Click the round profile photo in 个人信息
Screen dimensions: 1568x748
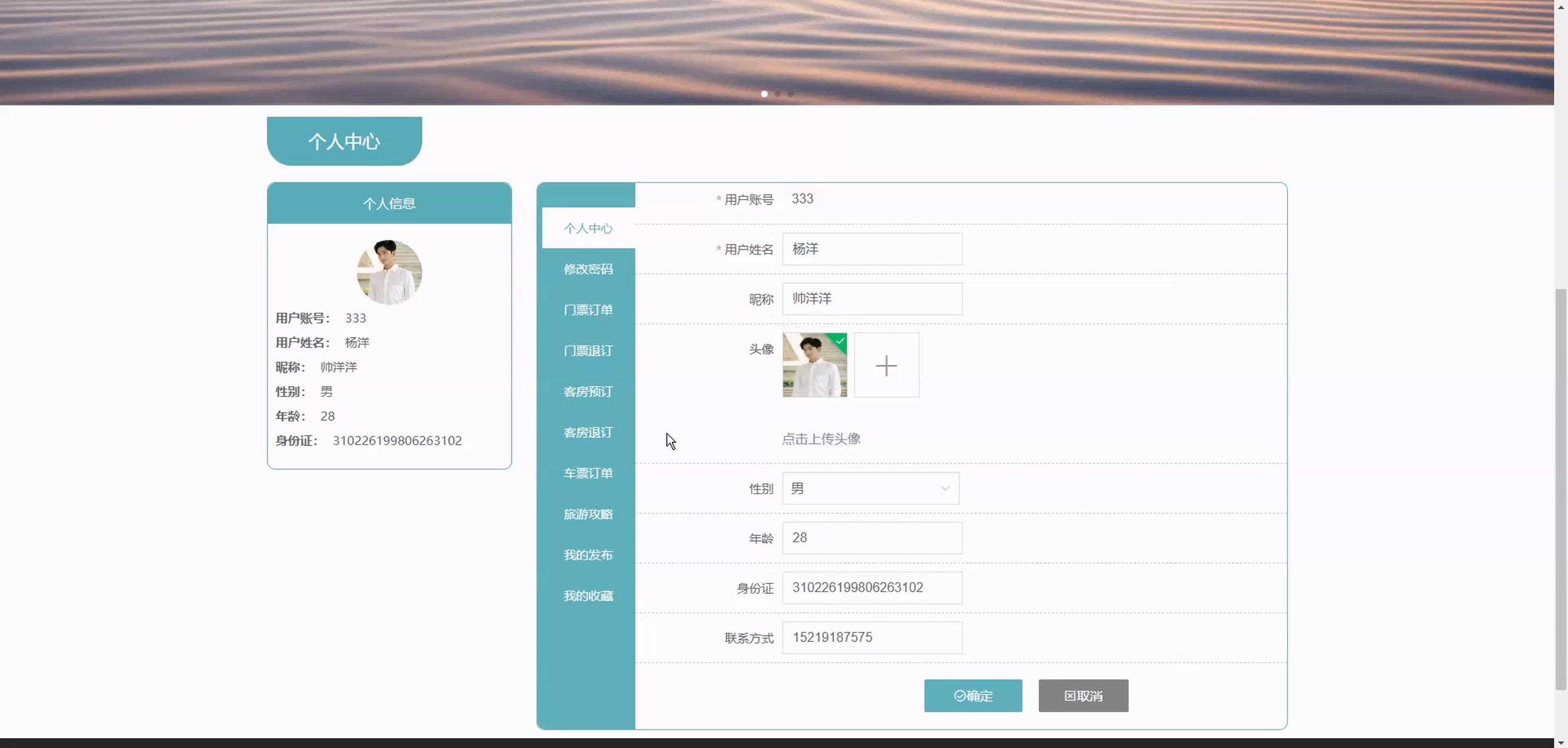[389, 272]
